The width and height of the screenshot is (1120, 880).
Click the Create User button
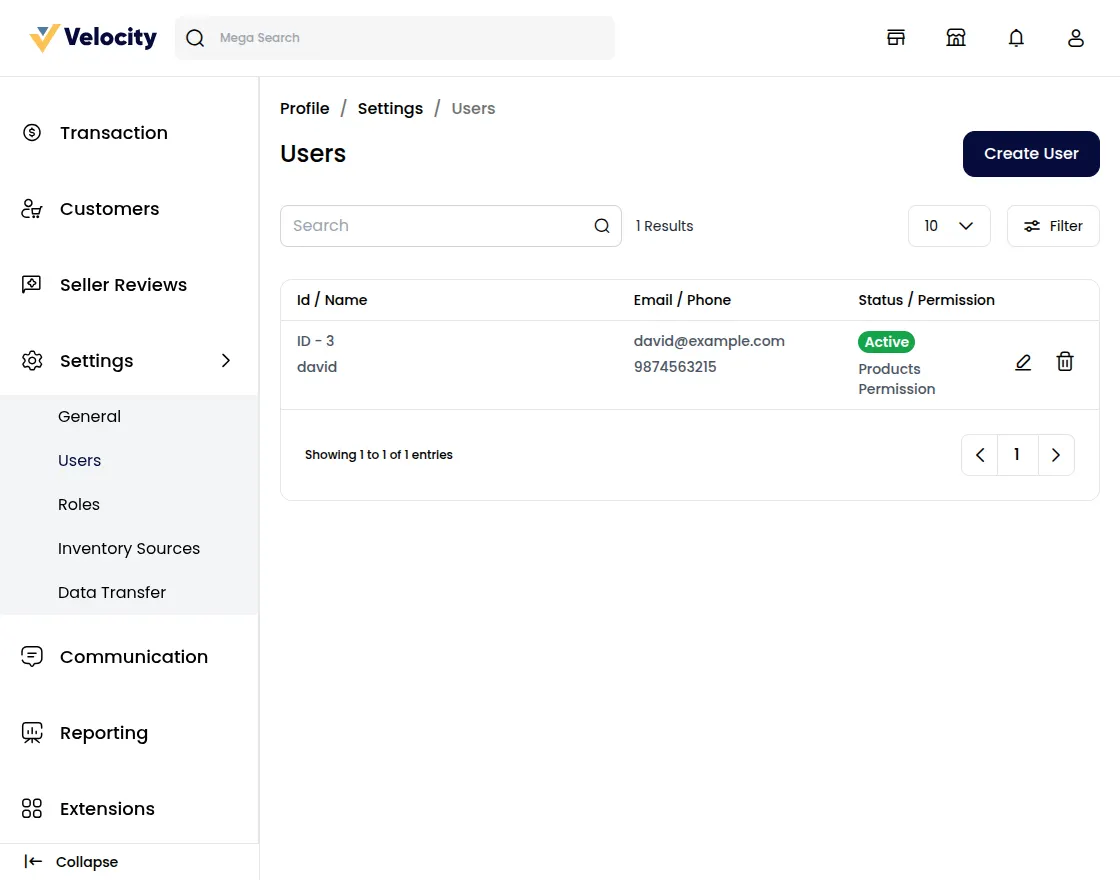[x=1031, y=154]
